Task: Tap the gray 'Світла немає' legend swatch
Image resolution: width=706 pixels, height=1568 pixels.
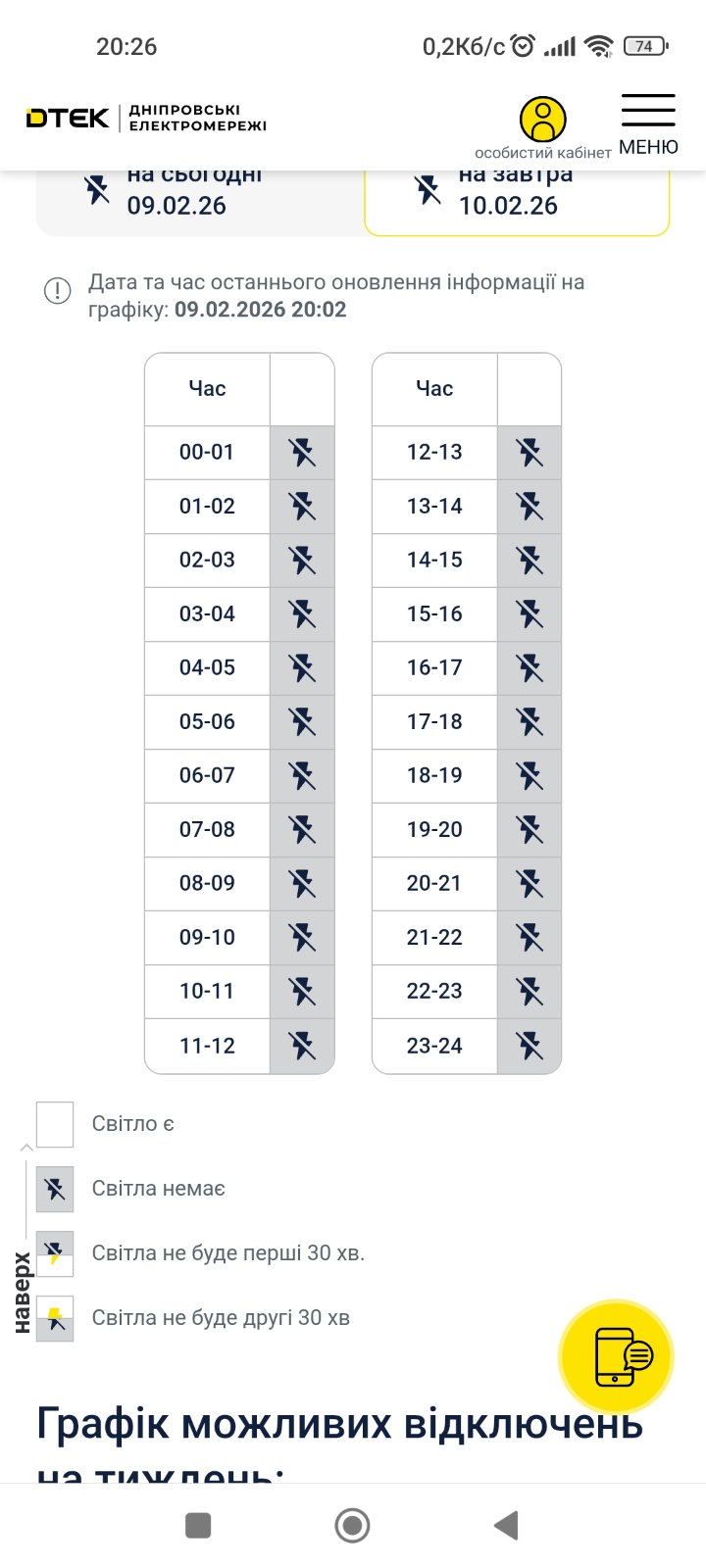Action: tap(55, 1189)
